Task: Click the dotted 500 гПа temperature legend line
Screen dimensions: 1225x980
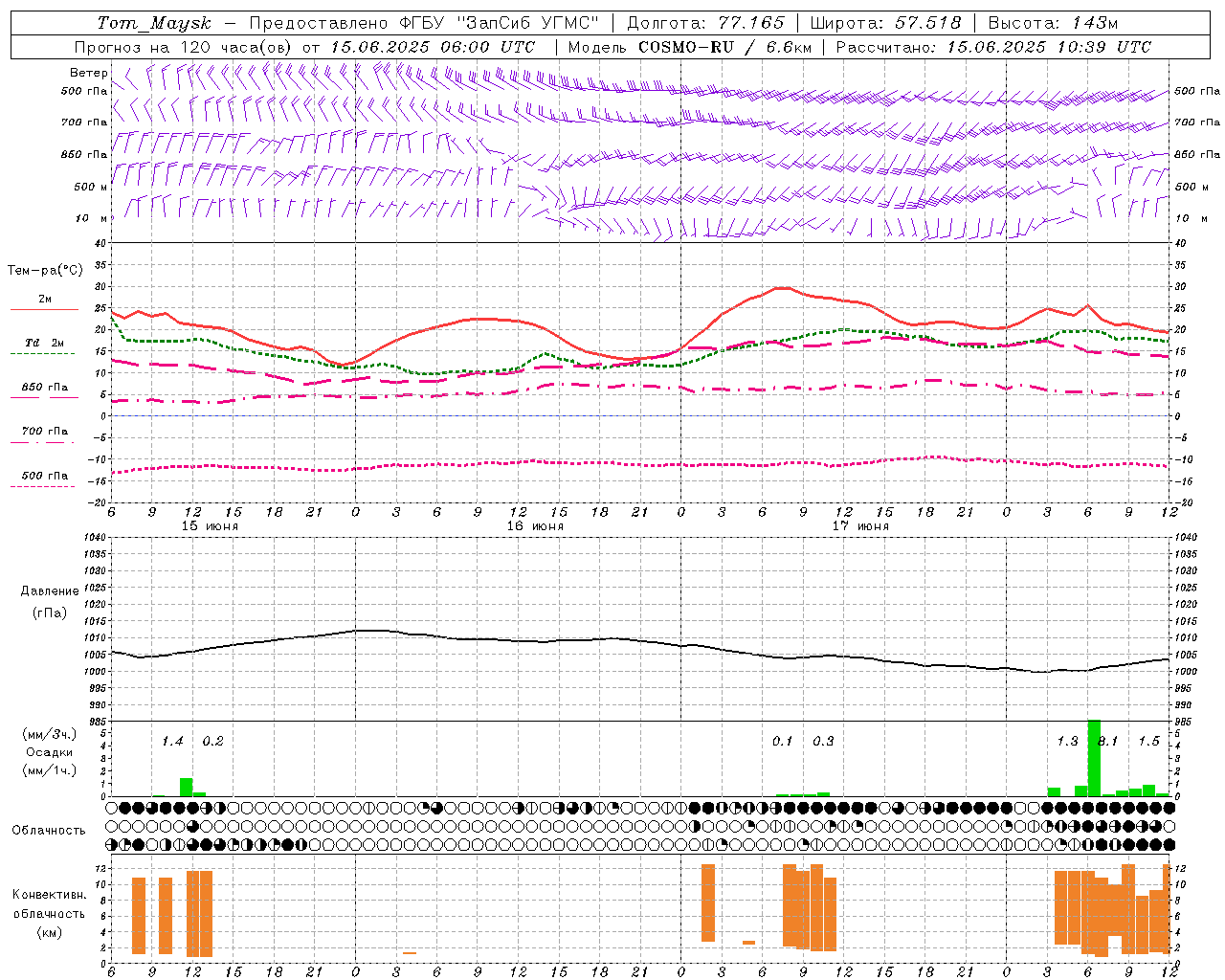Action: click(42, 487)
